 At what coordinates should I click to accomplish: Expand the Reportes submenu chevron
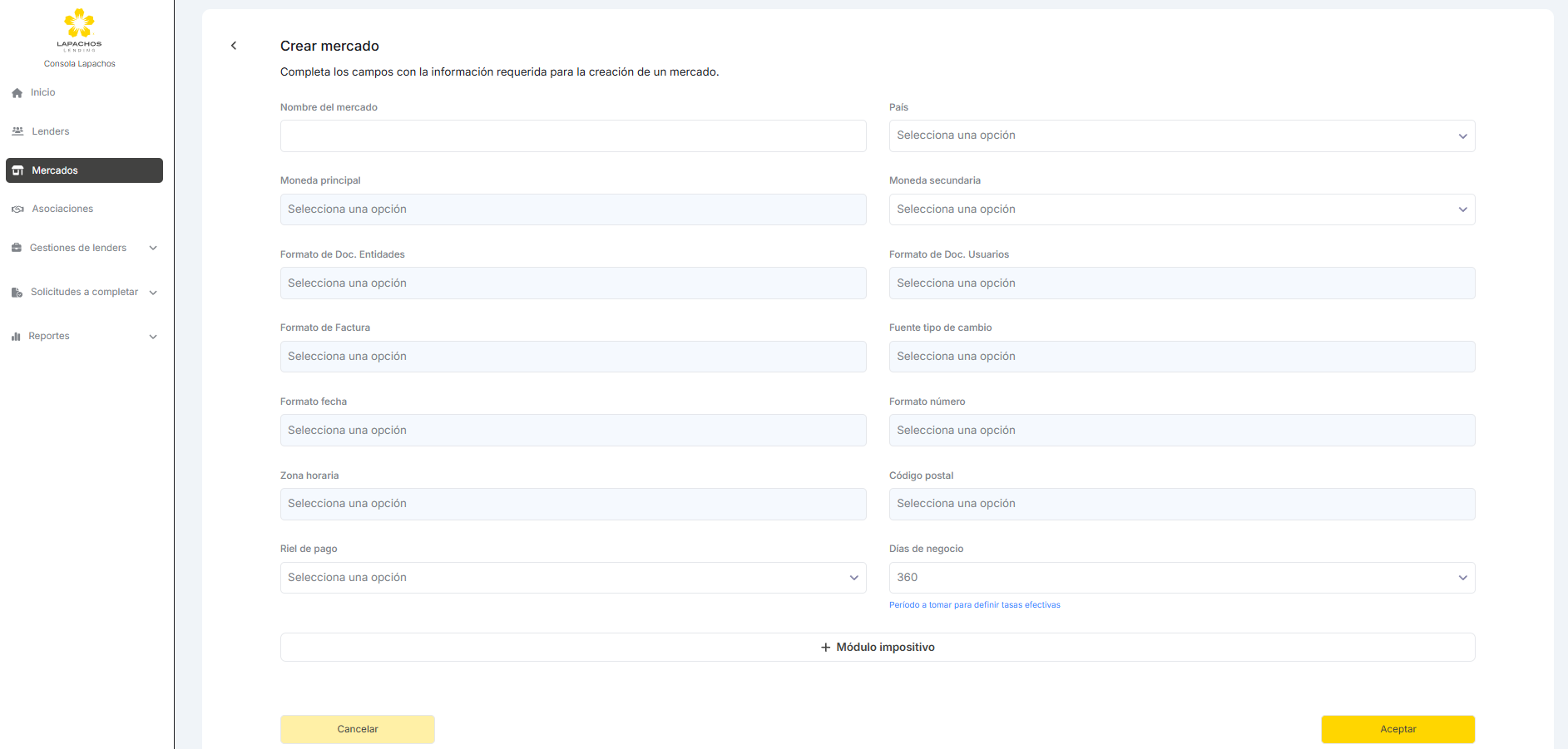point(153,337)
